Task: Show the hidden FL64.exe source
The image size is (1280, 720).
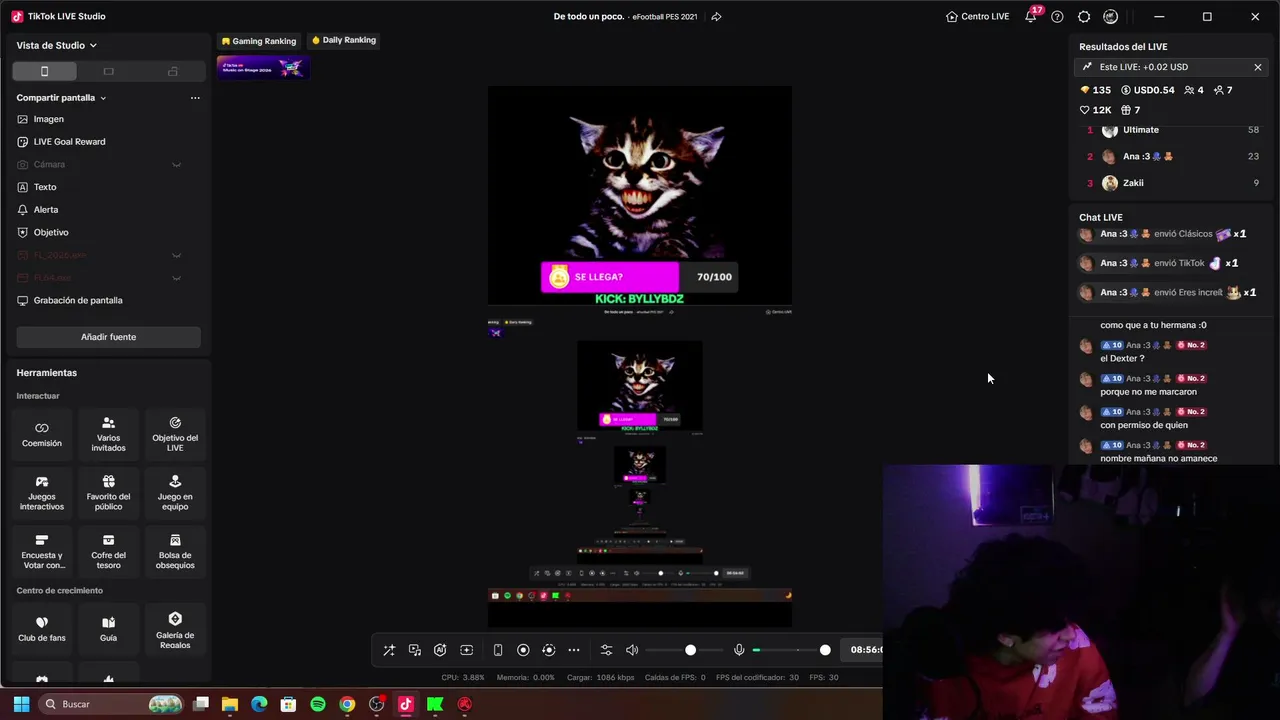Action: (176, 278)
